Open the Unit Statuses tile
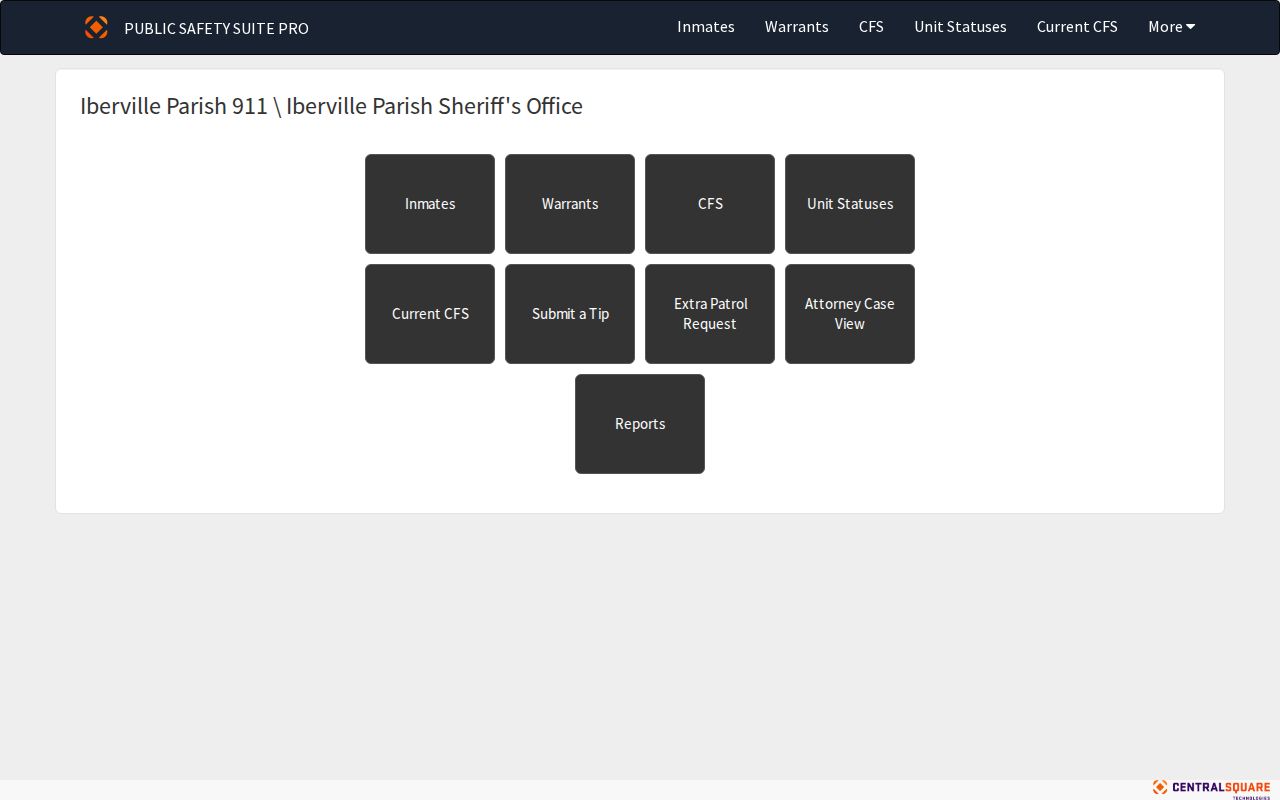The image size is (1280, 800). coord(850,204)
